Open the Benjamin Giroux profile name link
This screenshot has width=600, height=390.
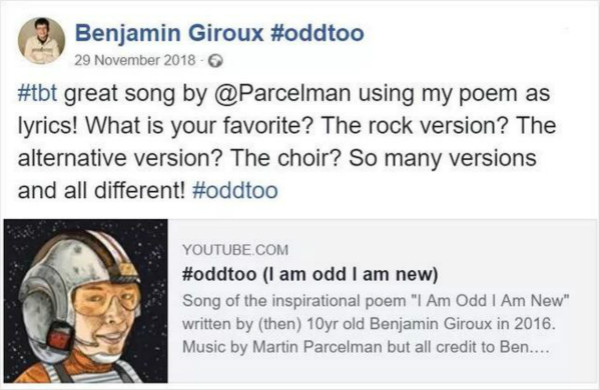[169, 33]
